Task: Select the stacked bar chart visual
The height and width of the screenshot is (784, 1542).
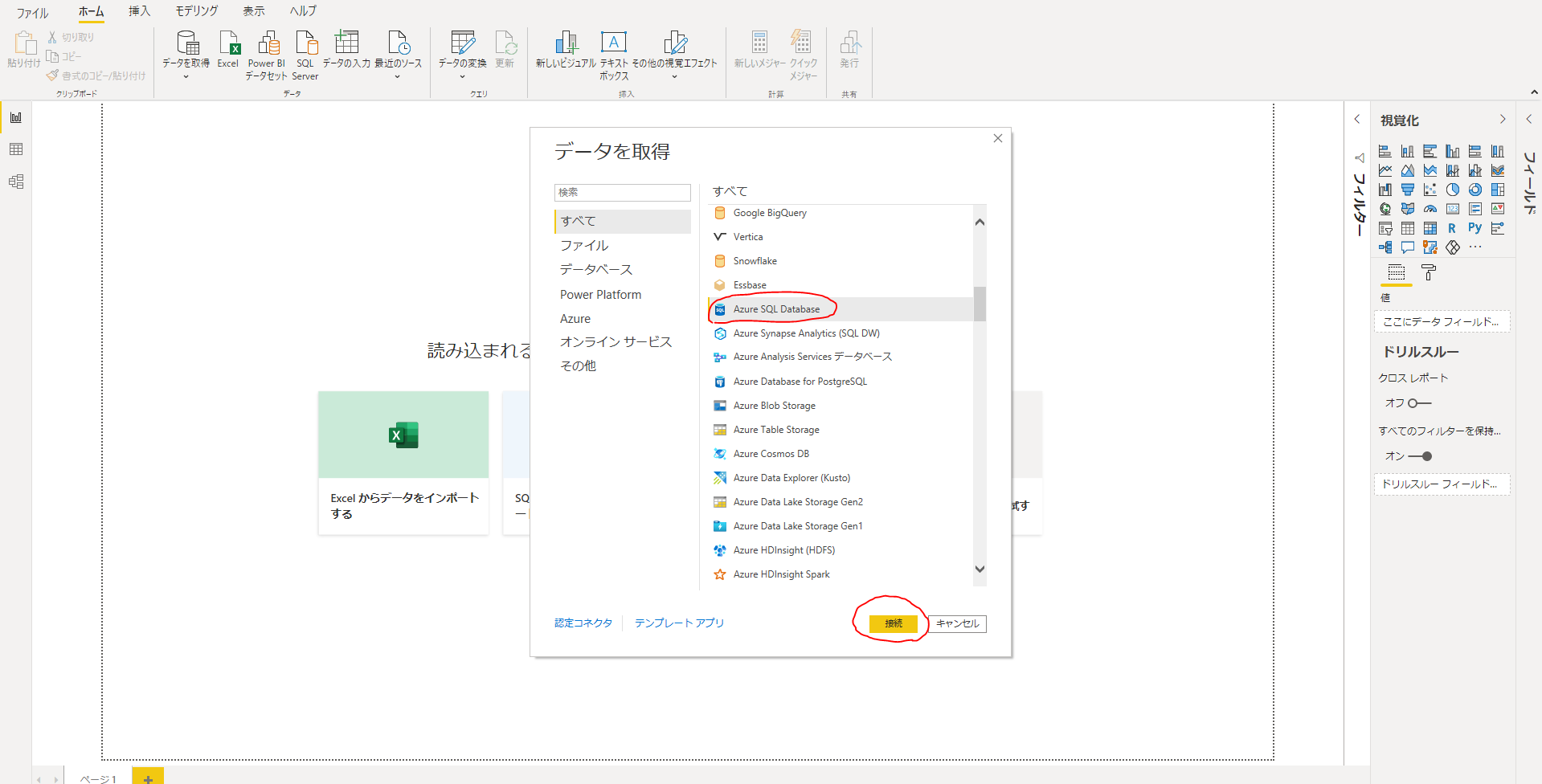Action: click(1385, 151)
